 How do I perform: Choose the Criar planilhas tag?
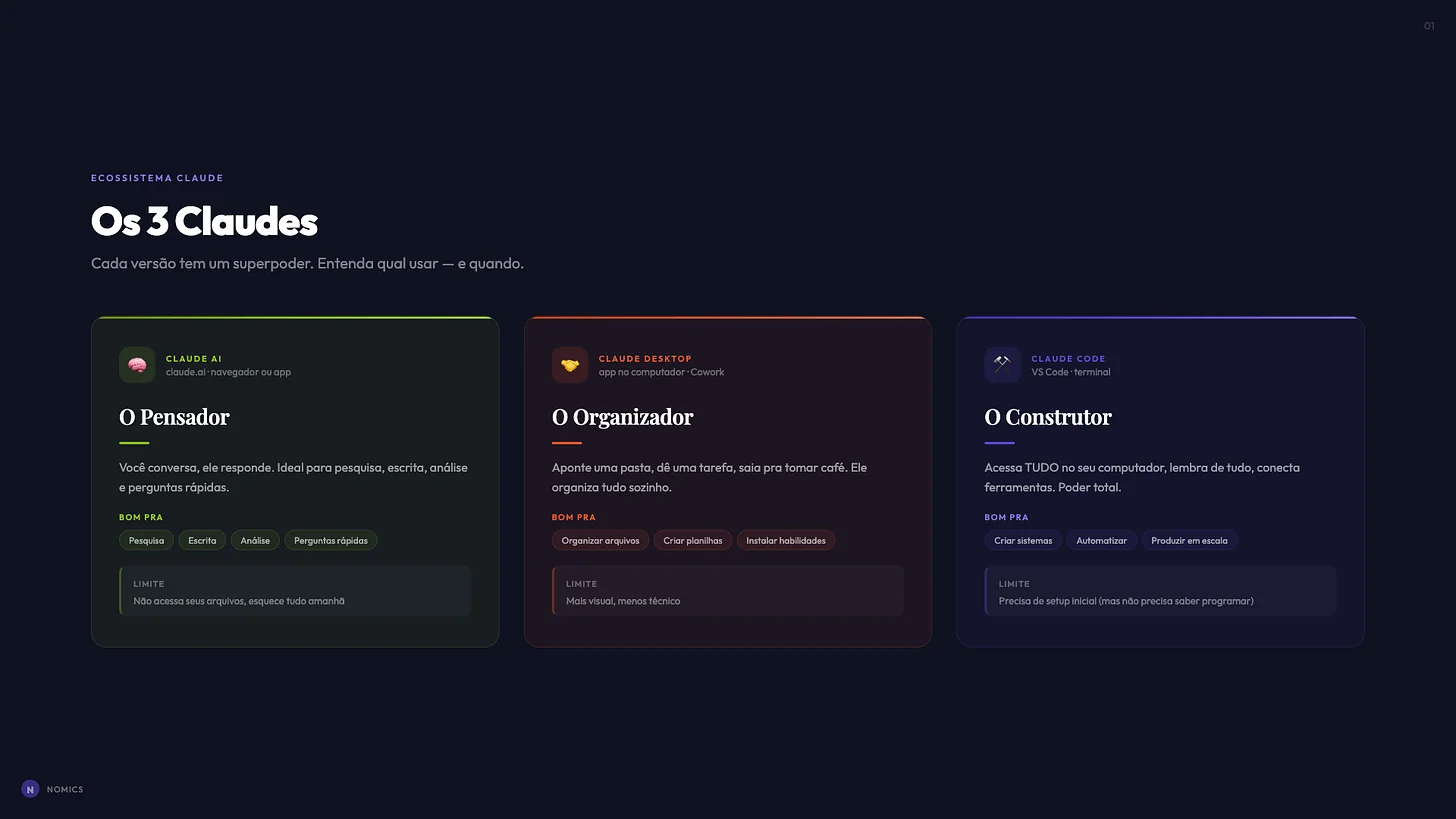coord(693,540)
